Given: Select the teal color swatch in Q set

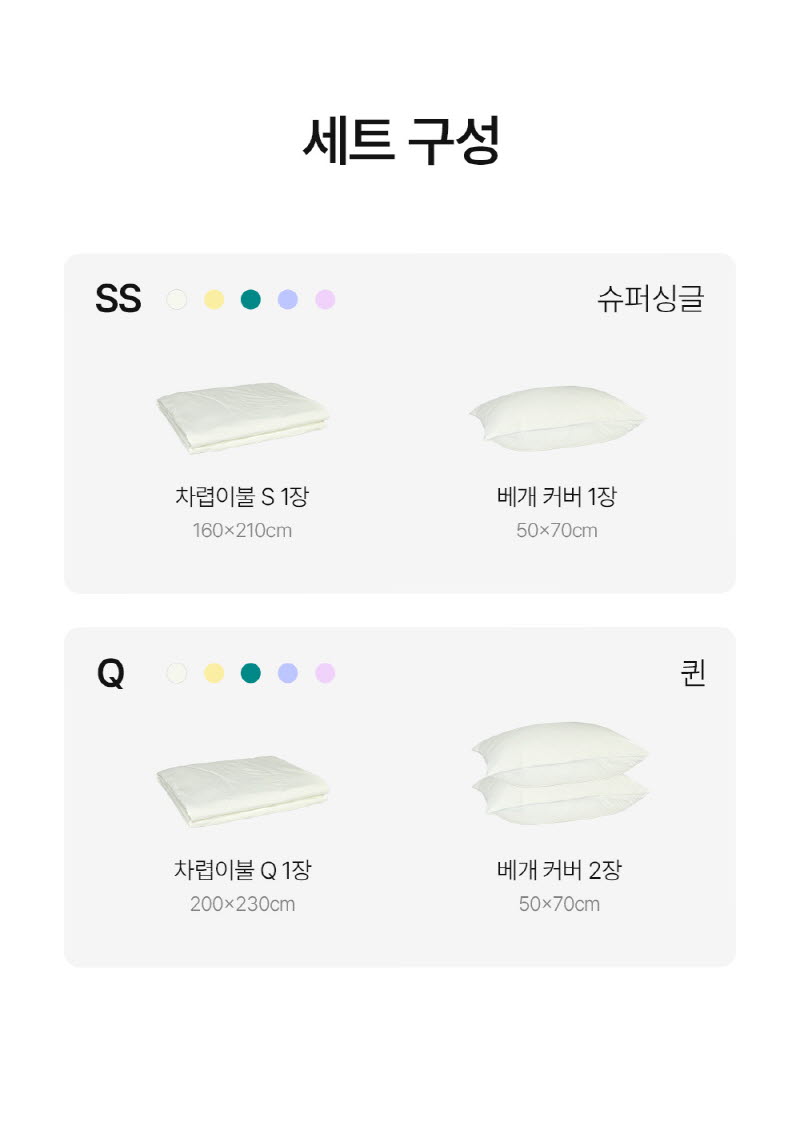Looking at the screenshot, I should pyautogui.click(x=251, y=673).
